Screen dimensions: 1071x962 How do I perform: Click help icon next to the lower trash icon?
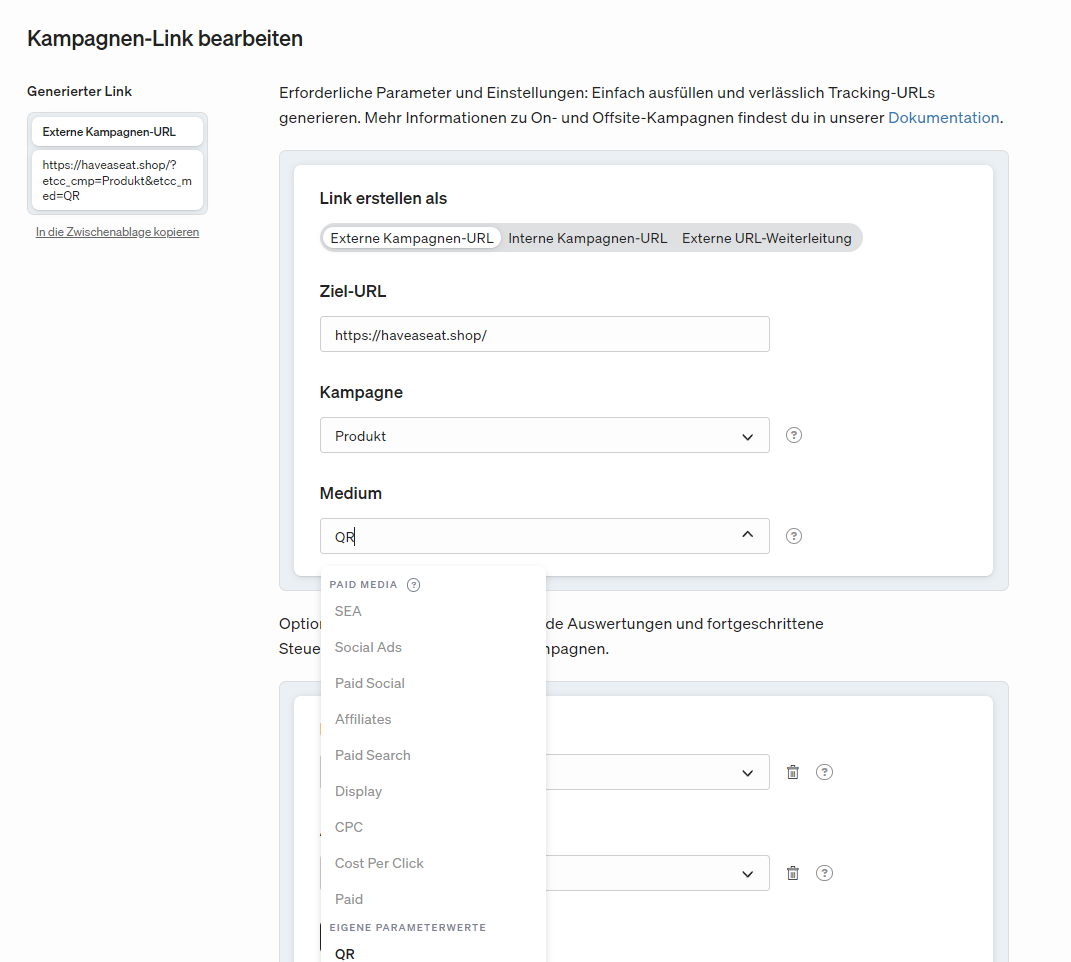824,873
